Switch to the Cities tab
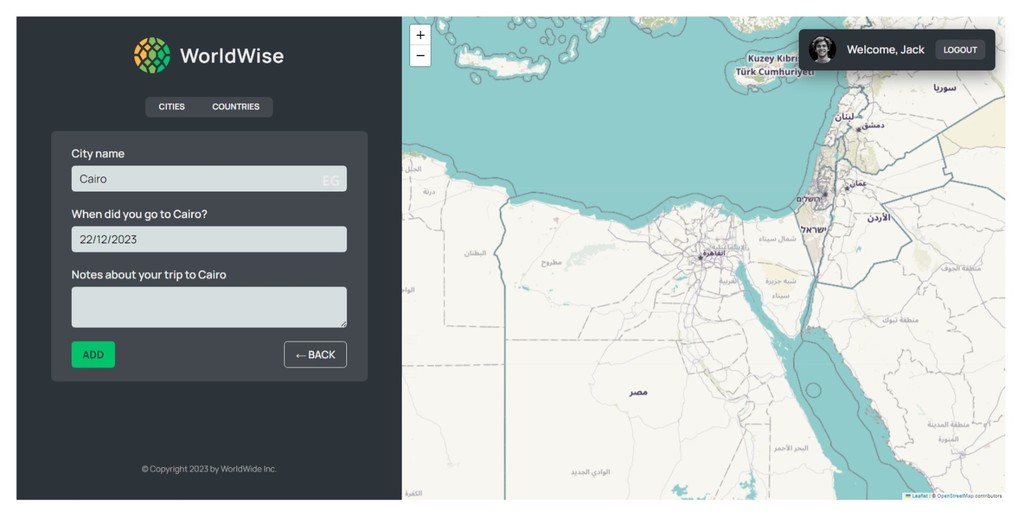 click(x=172, y=106)
